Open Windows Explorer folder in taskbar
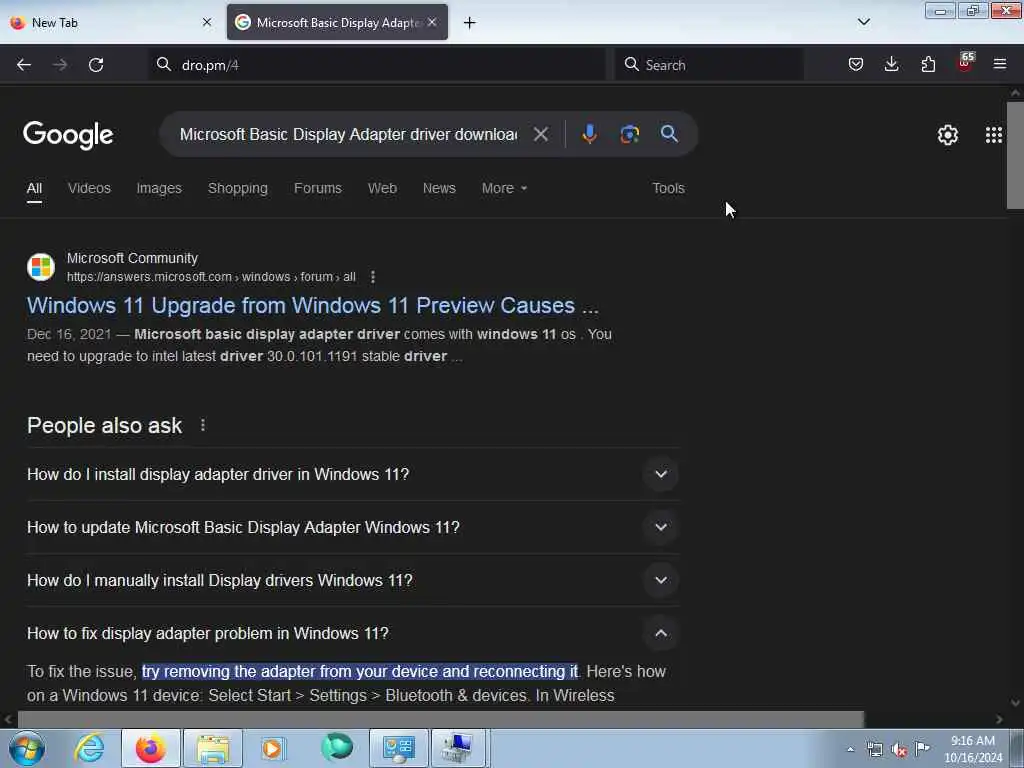1024x768 pixels. tap(213, 748)
